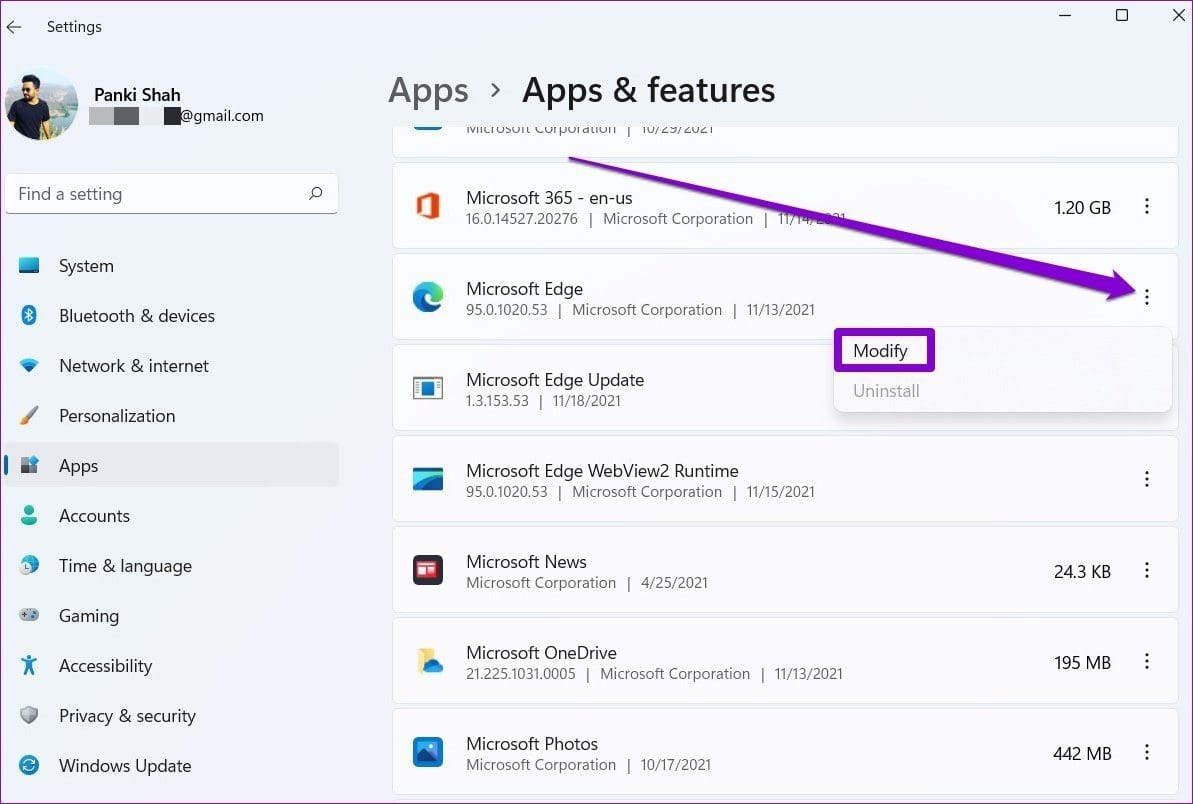The width and height of the screenshot is (1193, 804).
Task: Open more options for Microsoft News
Action: click(1147, 570)
